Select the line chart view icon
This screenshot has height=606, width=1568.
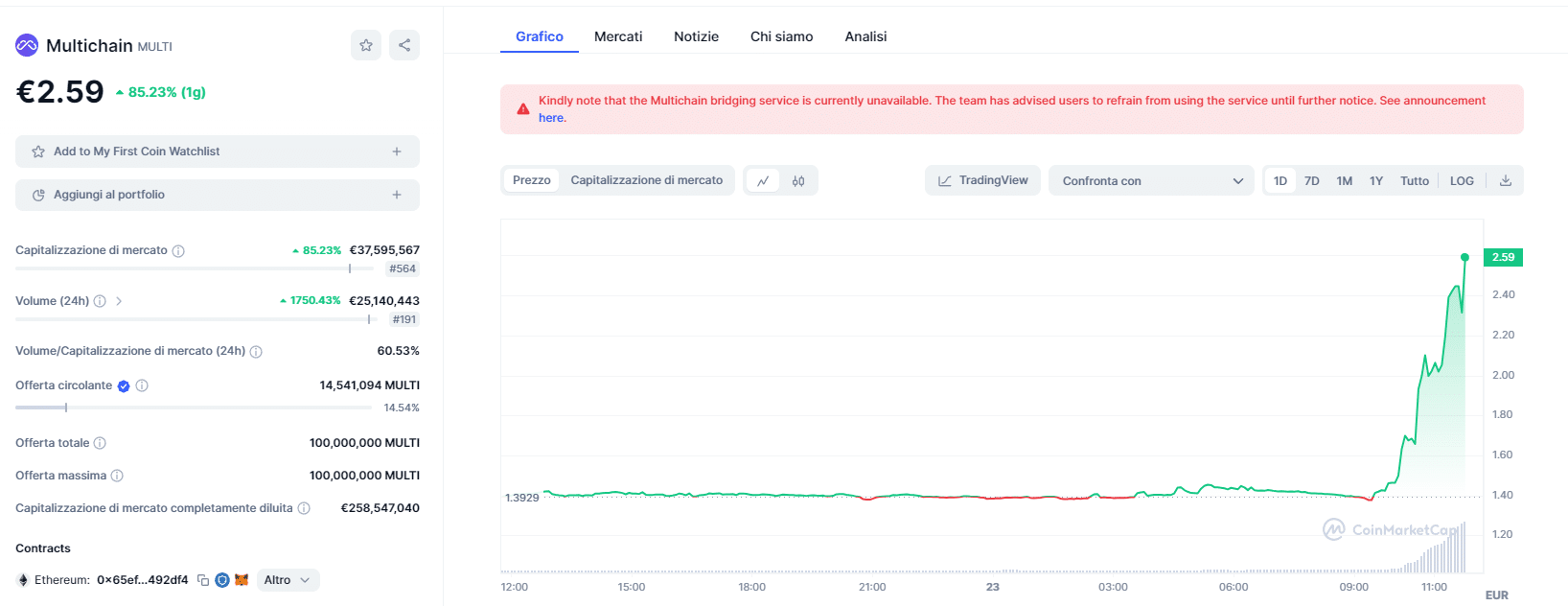(x=763, y=181)
